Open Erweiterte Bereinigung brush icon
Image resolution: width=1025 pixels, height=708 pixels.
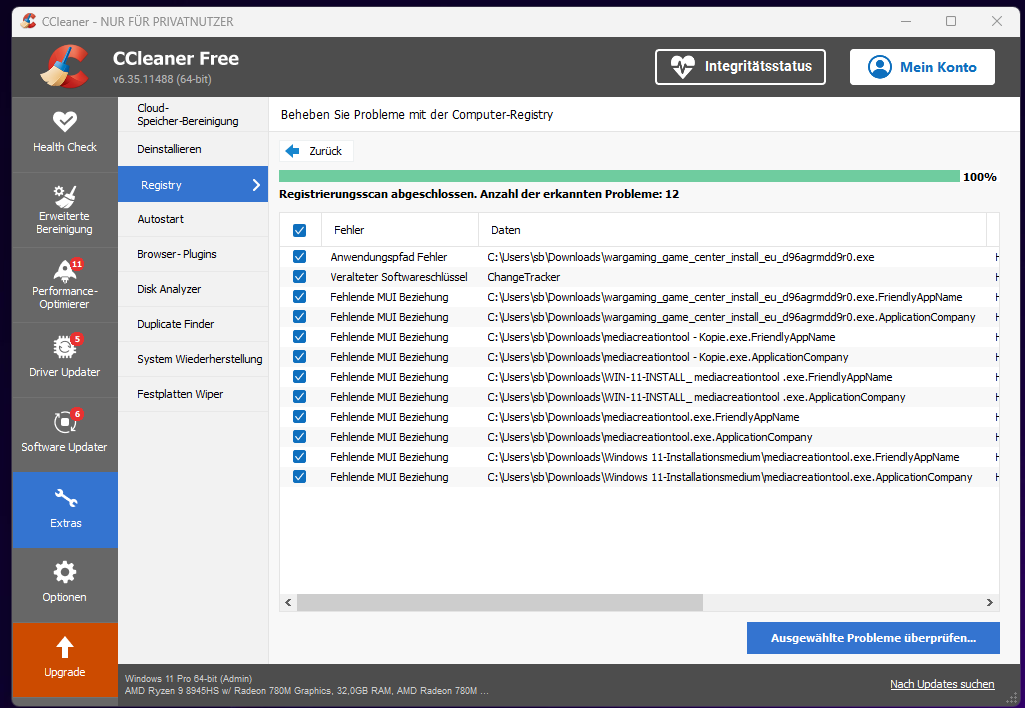65,195
